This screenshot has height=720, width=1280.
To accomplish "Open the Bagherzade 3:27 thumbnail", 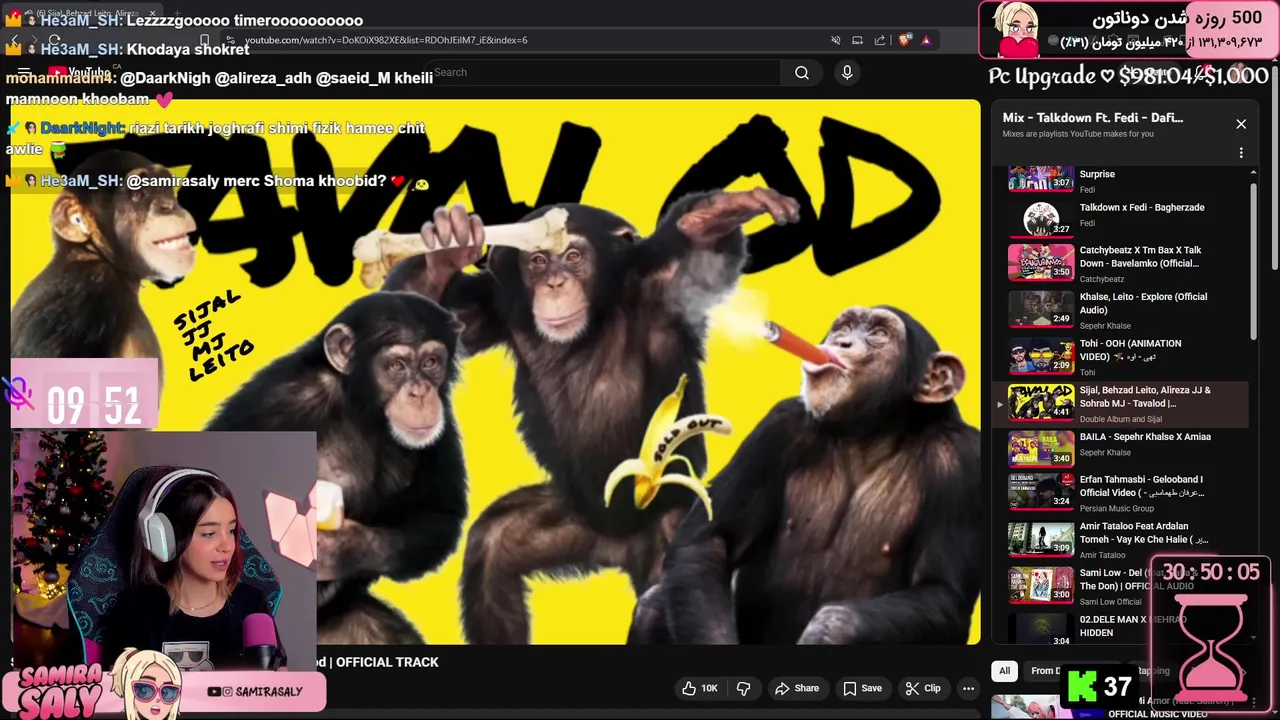I will coord(1040,220).
